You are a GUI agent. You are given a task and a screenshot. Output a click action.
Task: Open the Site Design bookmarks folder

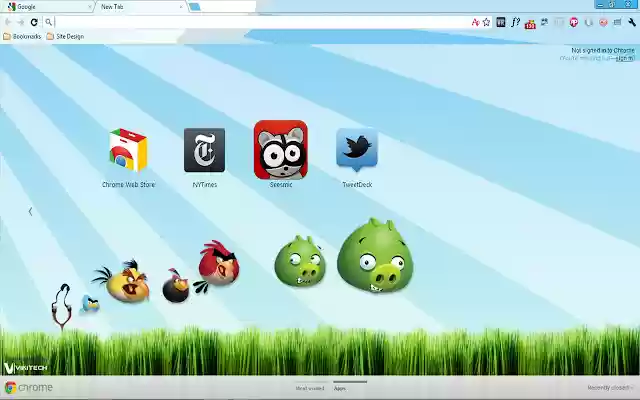pos(65,36)
